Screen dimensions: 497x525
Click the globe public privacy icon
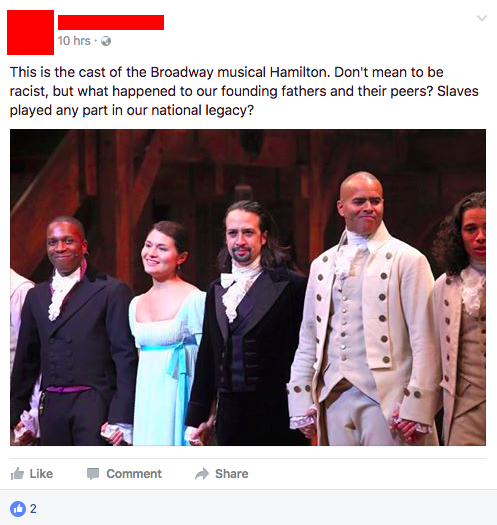pyautogui.click(x=106, y=41)
